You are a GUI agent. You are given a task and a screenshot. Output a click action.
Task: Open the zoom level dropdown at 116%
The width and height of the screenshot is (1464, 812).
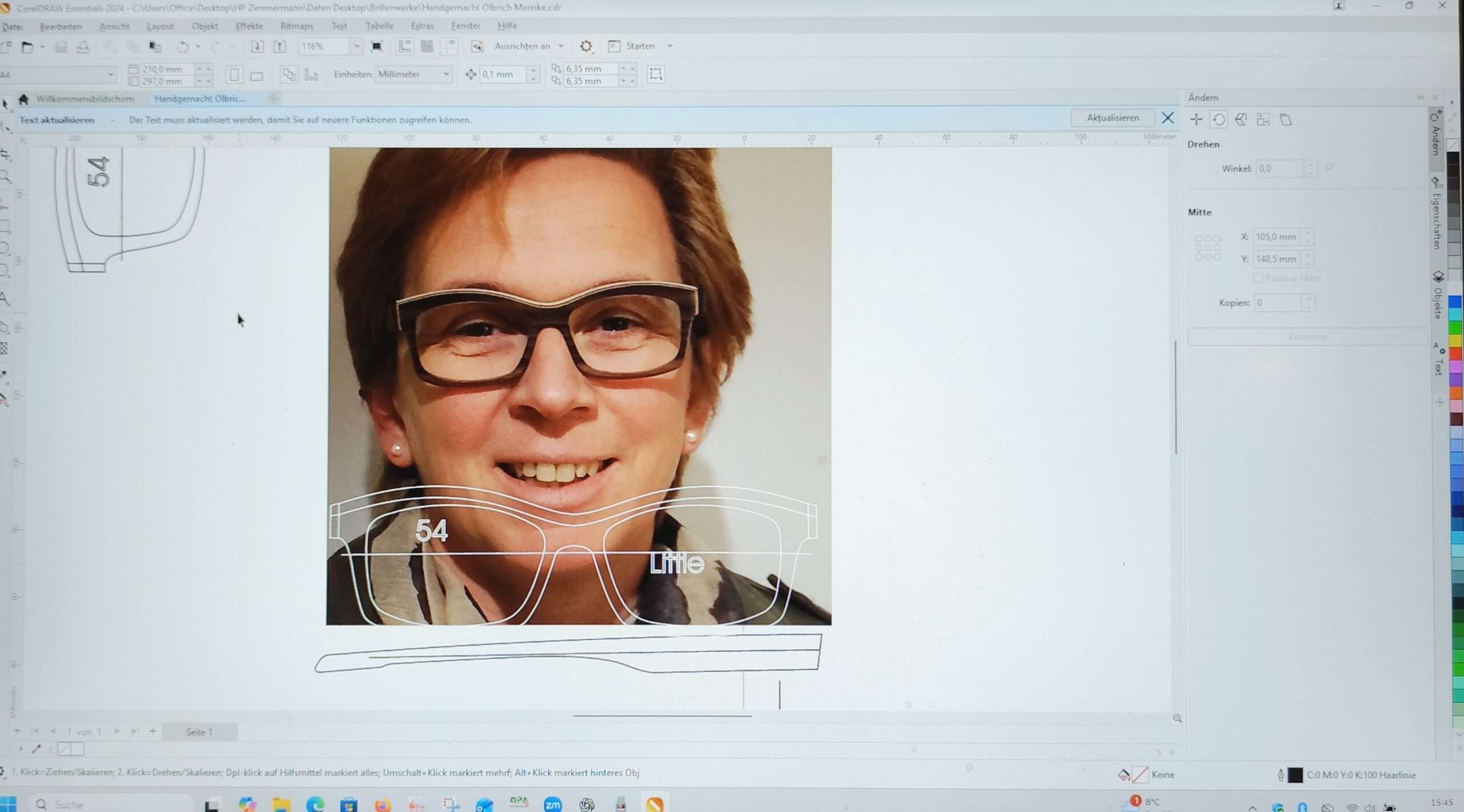(x=357, y=46)
